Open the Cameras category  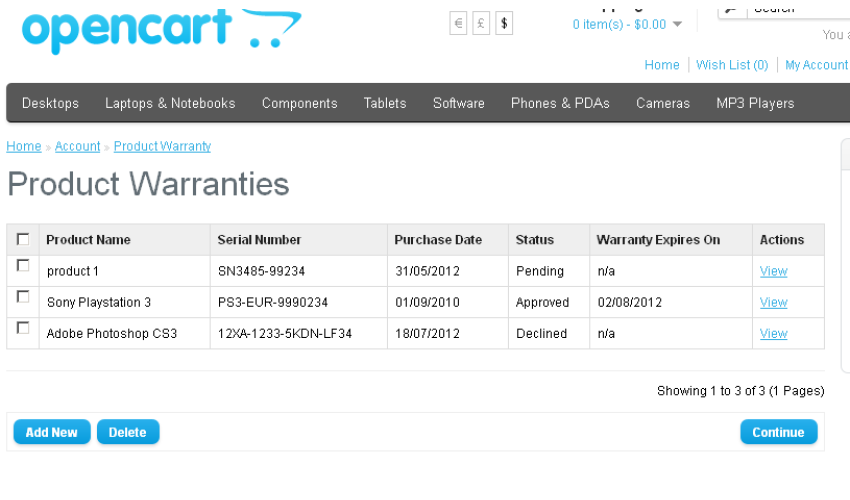point(663,103)
